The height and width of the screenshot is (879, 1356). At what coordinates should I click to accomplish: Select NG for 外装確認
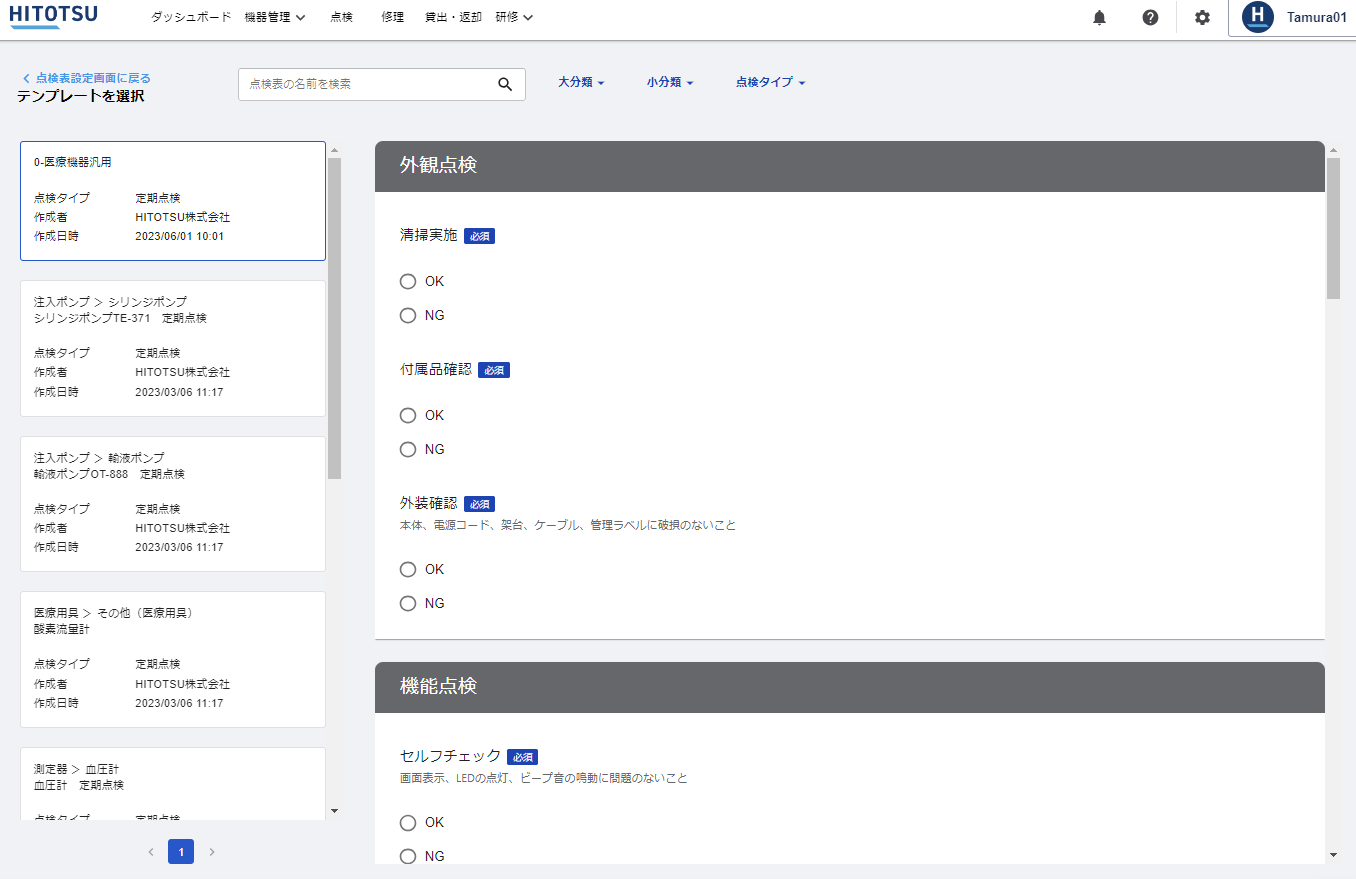click(408, 603)
